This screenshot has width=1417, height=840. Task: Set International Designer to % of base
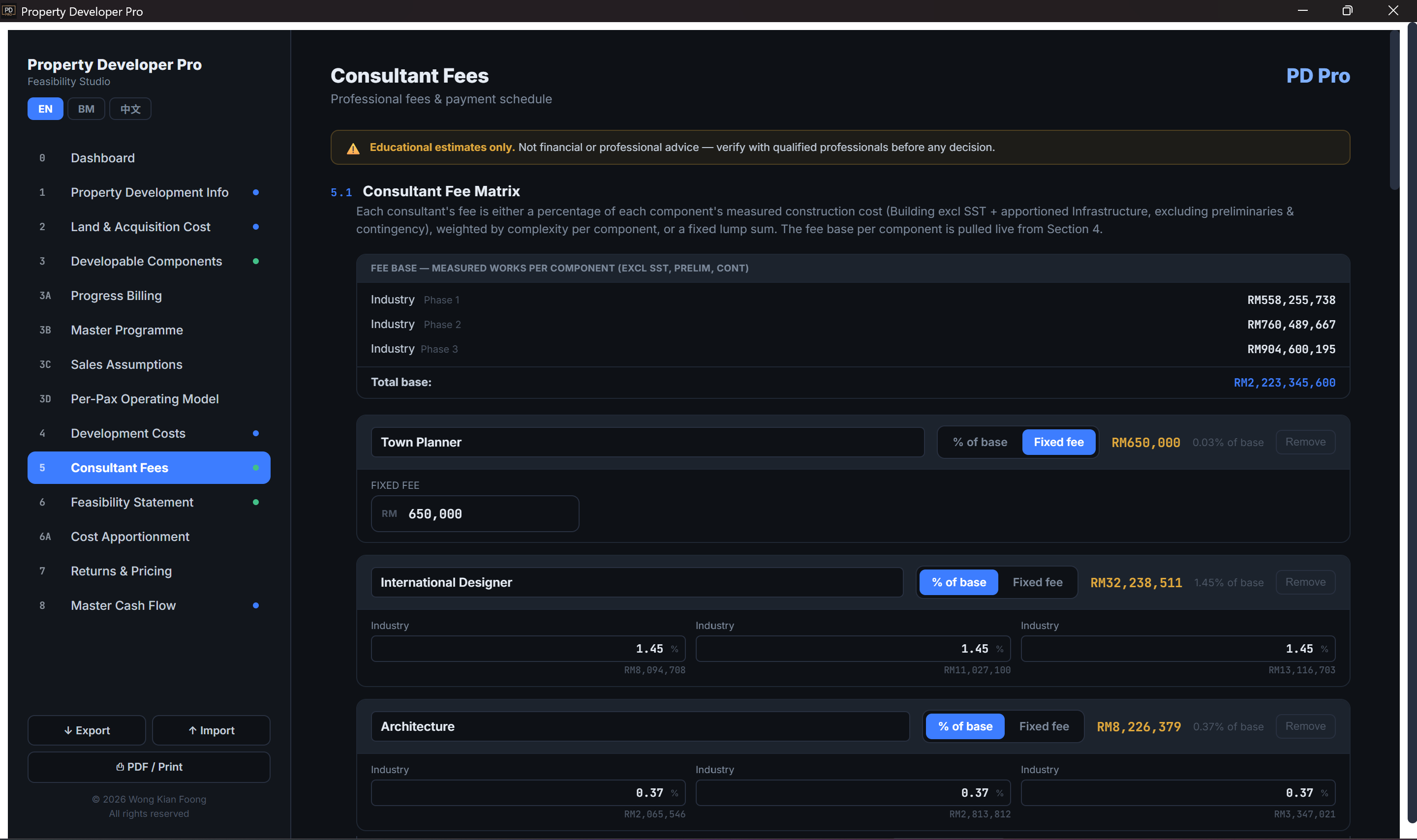point(958,582)
